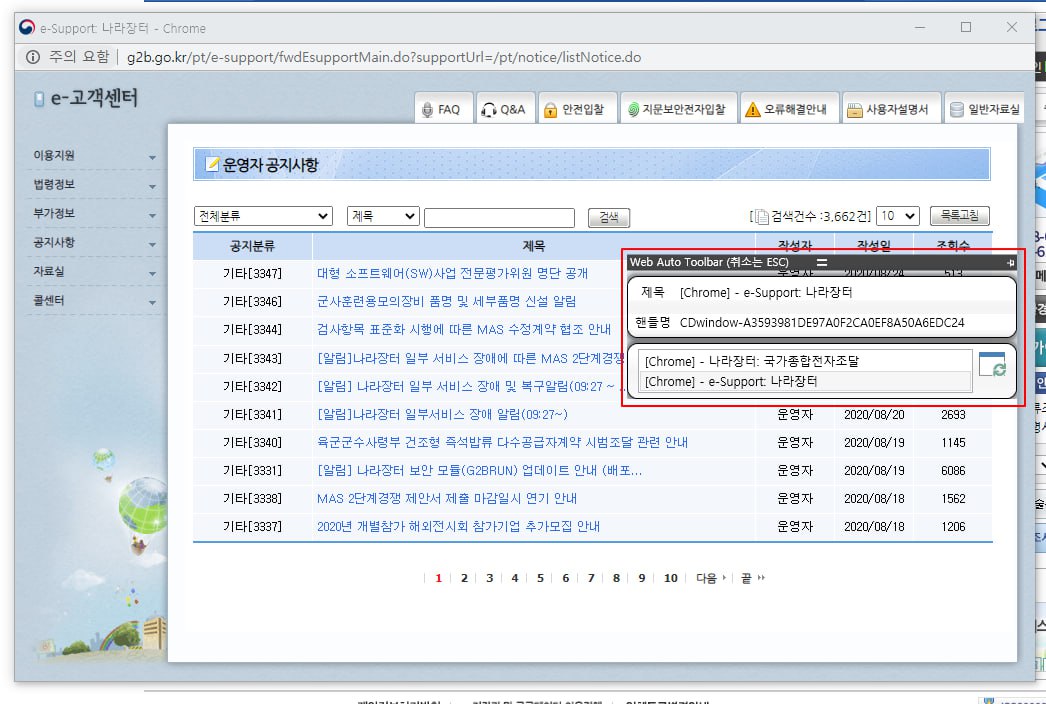Expand the 부가정보 sidebar menu
Viewport: 1046px width, 704px height.
(94, 214)
